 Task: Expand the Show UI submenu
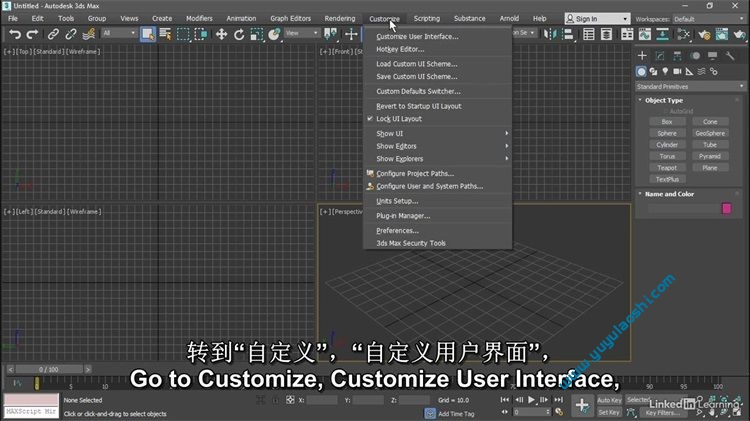pyautogui.click(x=438, y=133)
